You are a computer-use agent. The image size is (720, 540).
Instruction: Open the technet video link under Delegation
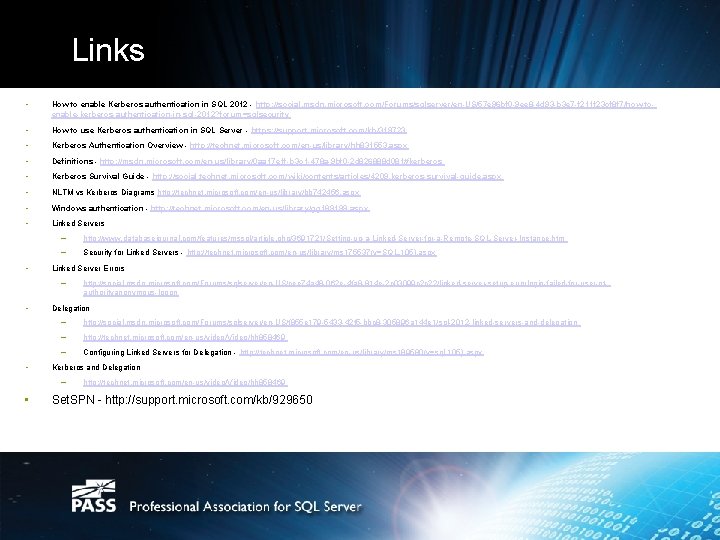[x=185, y=338]
